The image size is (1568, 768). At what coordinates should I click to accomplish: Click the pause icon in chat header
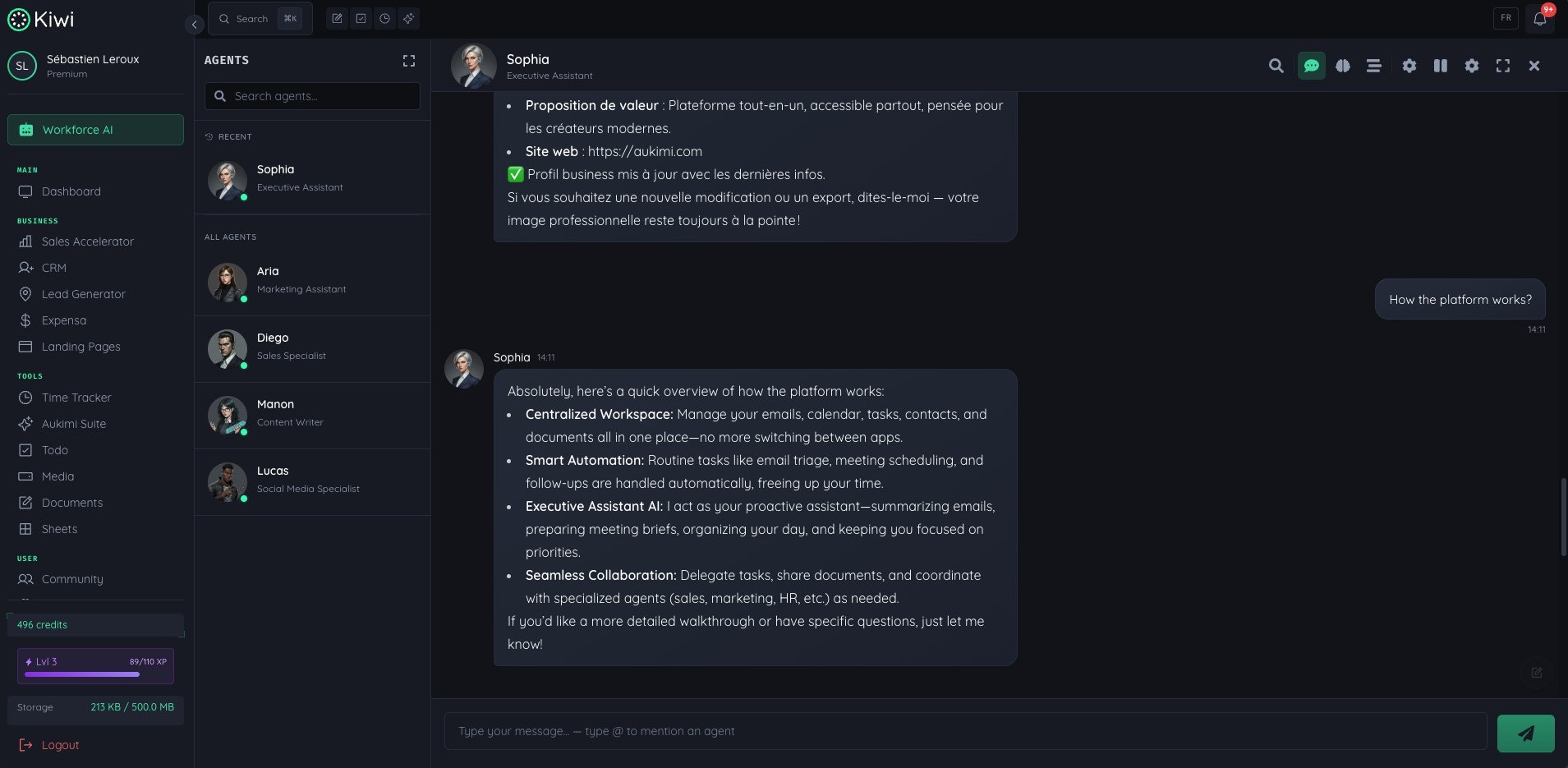coord(1440,66)
